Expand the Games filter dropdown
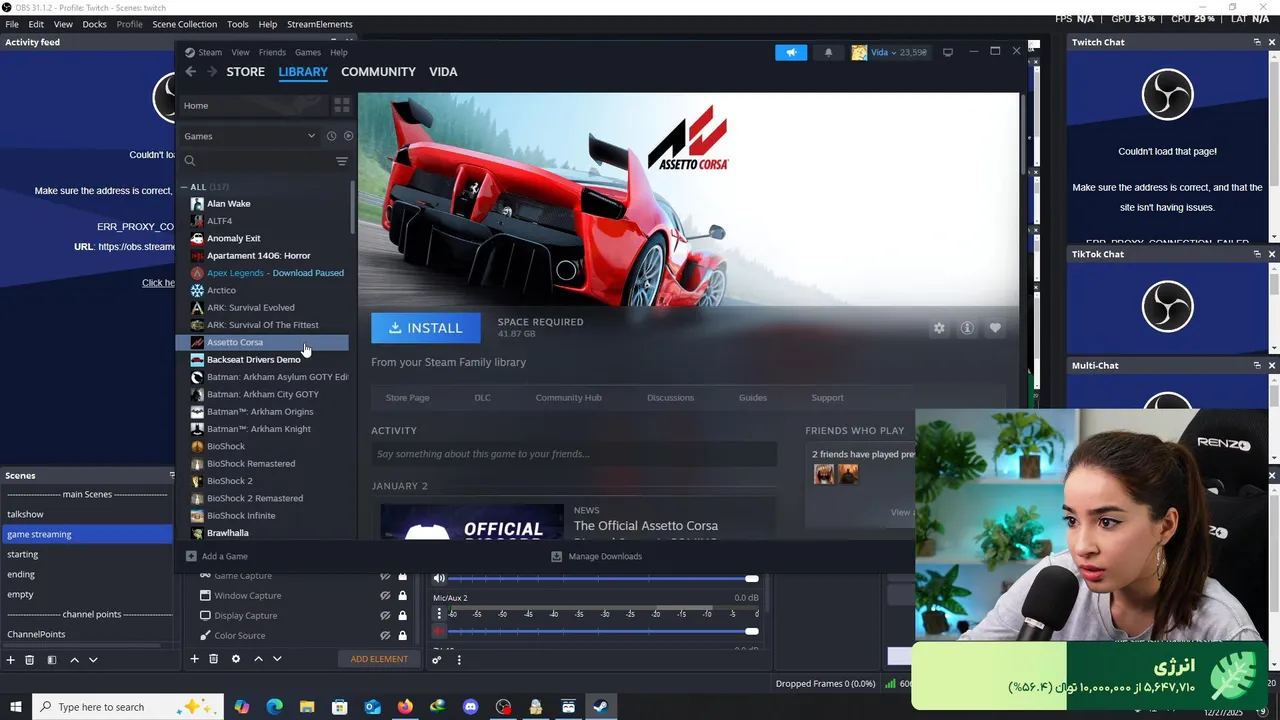Screen dimensions: 1280x720 tap(311, 136)
